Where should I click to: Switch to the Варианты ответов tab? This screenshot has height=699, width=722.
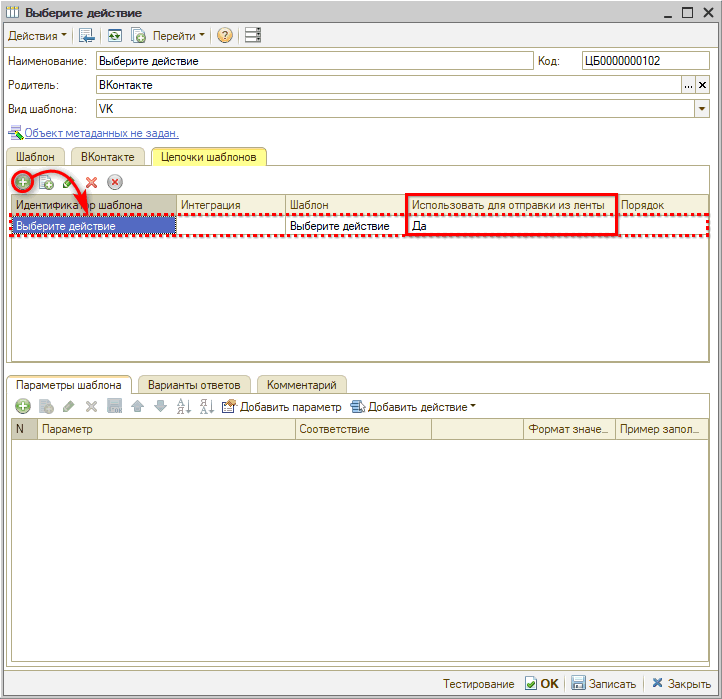tap(194, 385)
